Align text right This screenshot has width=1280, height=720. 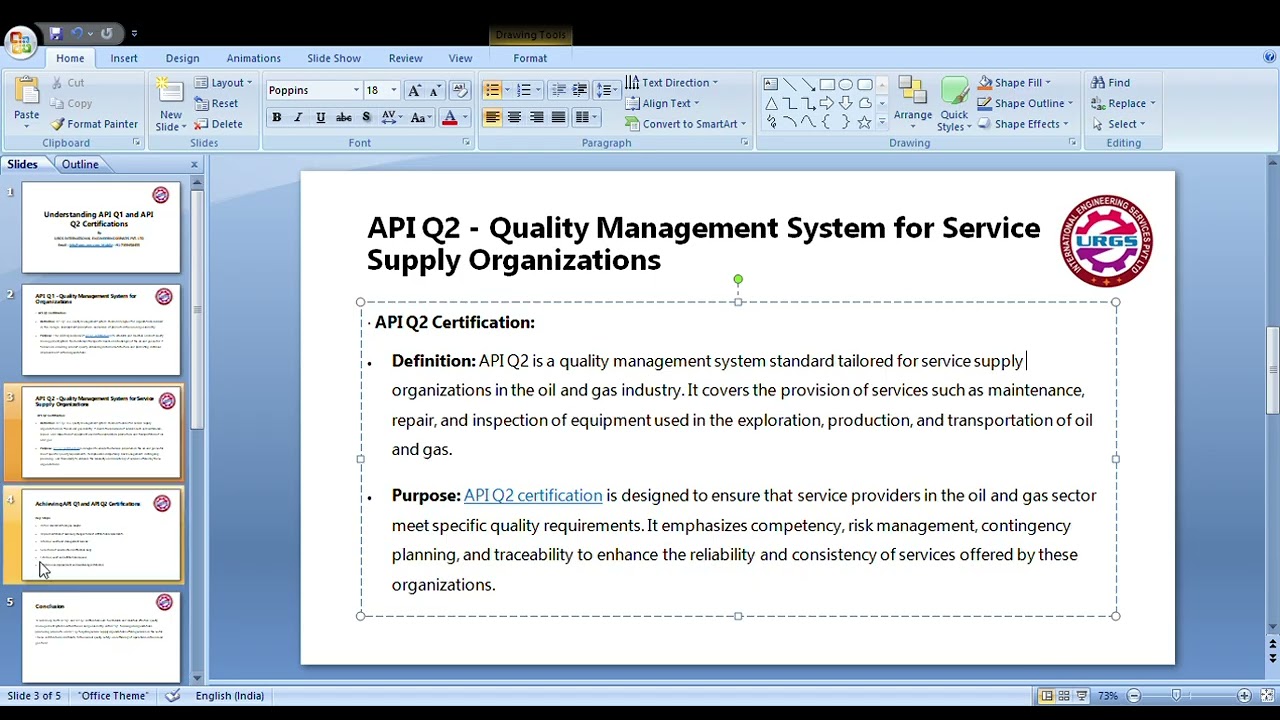(536, 118)
